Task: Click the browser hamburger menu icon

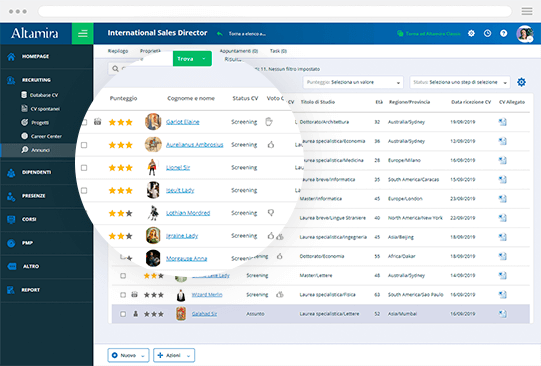Action: pos(527,11)
